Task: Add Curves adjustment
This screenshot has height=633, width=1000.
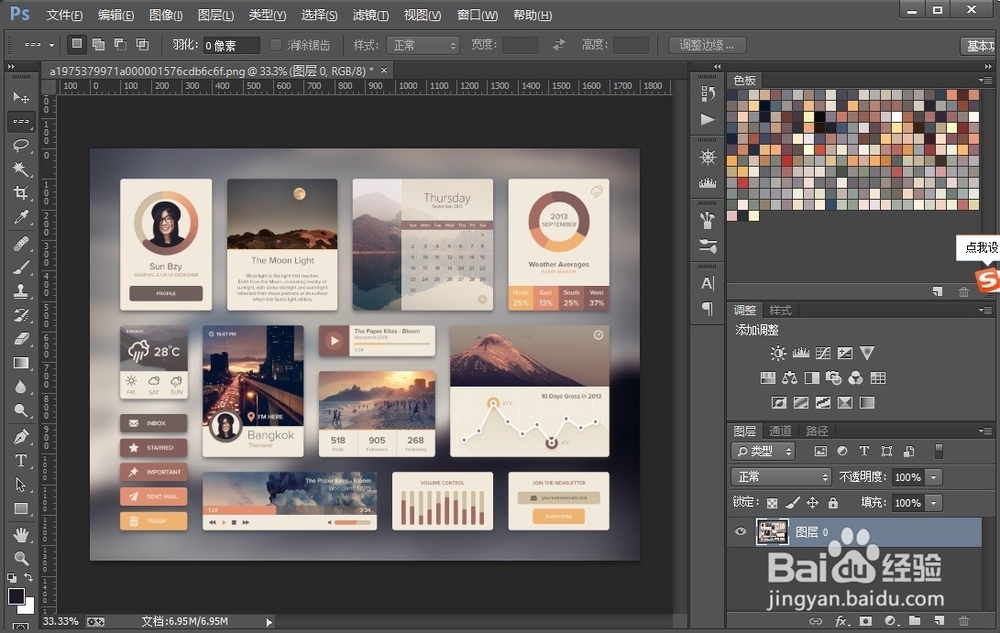Action: pos(823,353)
